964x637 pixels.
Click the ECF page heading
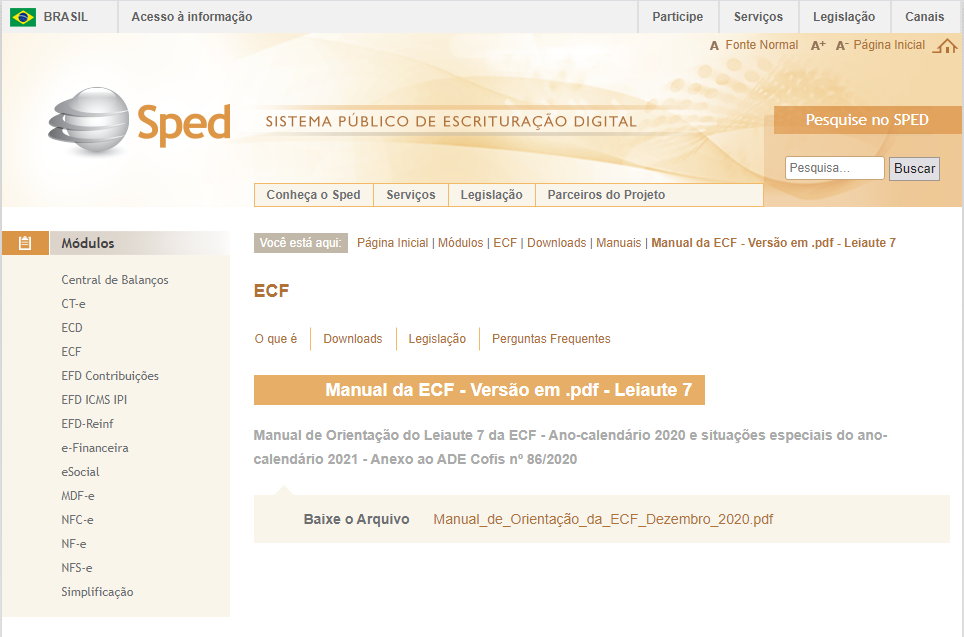tap(271, 291)
